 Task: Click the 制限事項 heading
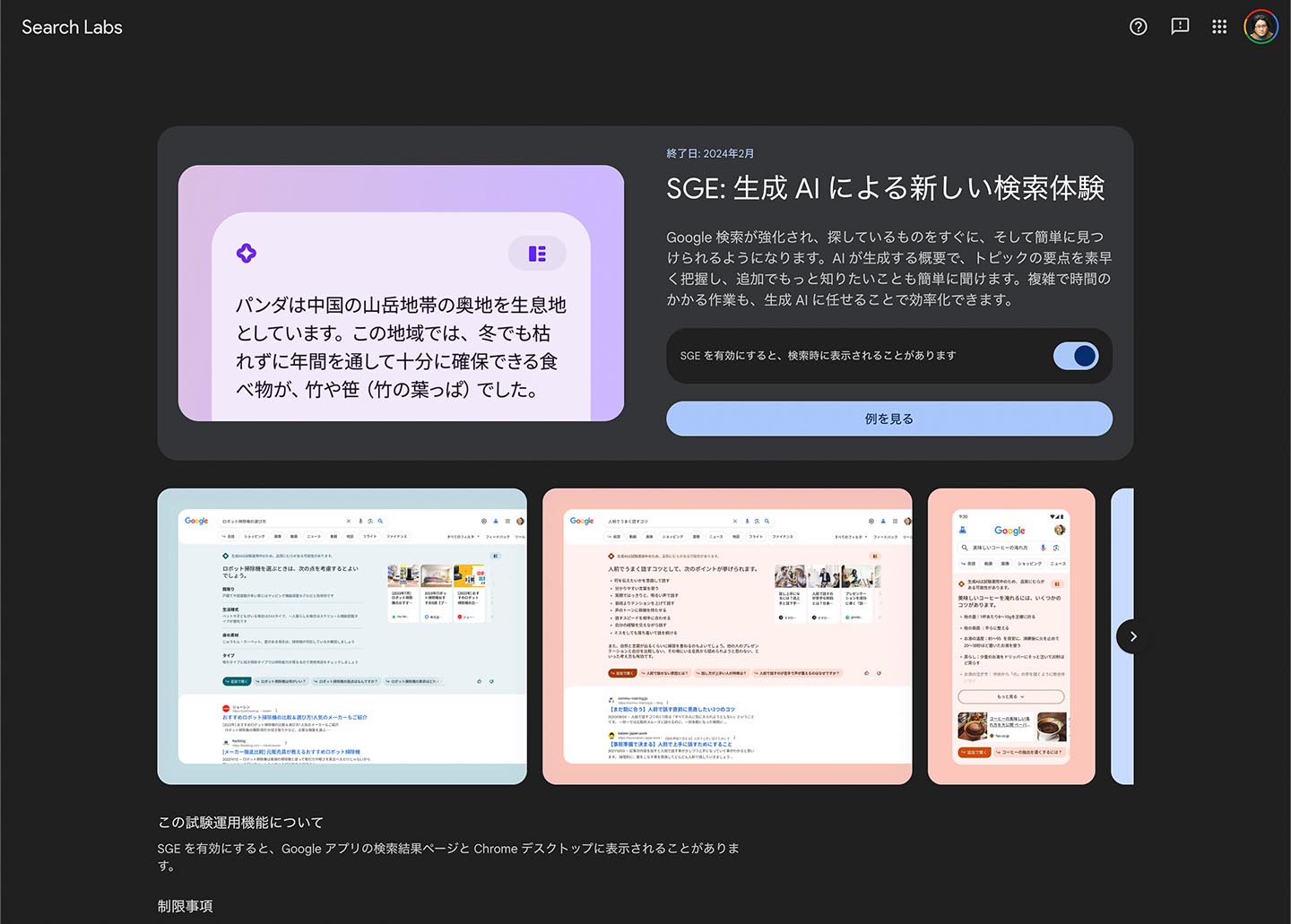[x=185, y=906]
